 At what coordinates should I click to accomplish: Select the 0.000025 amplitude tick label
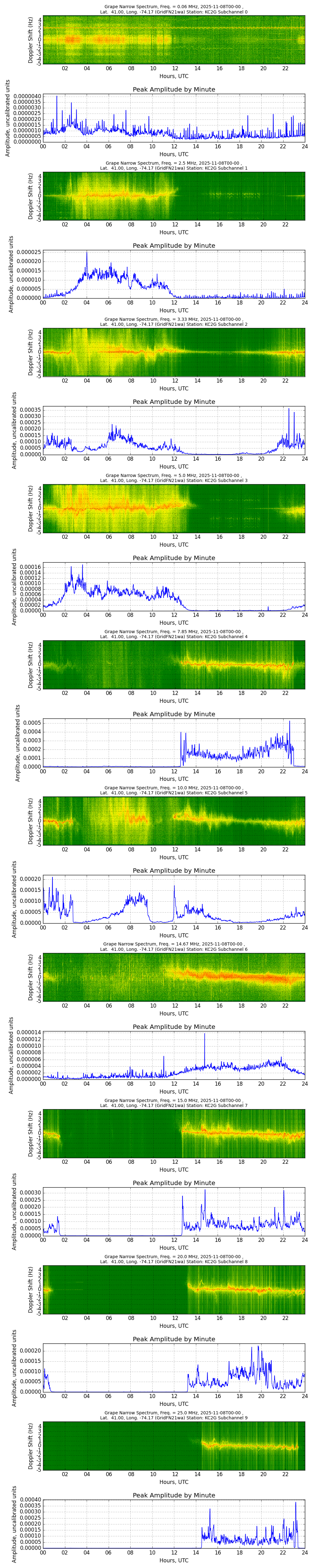pyautogui.click(x=29, y=252)
